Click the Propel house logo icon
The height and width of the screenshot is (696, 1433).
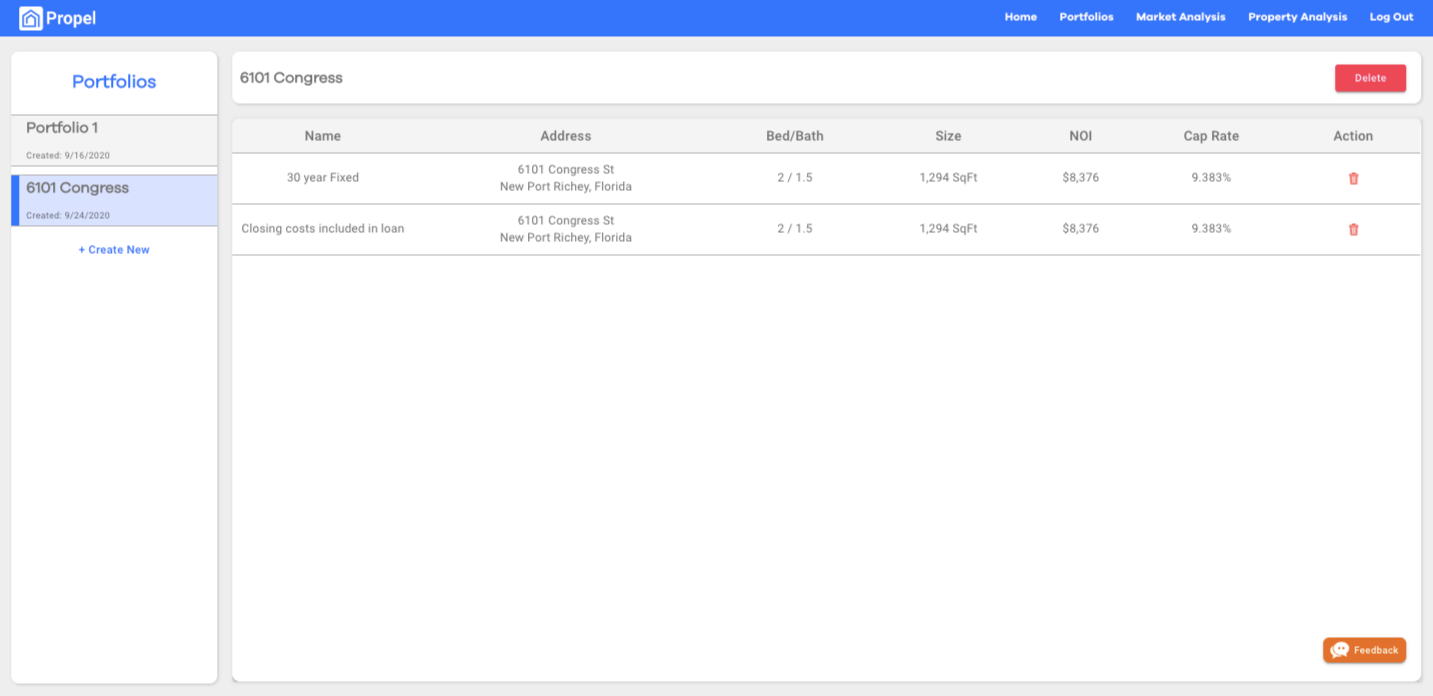[x=31, y=18]
